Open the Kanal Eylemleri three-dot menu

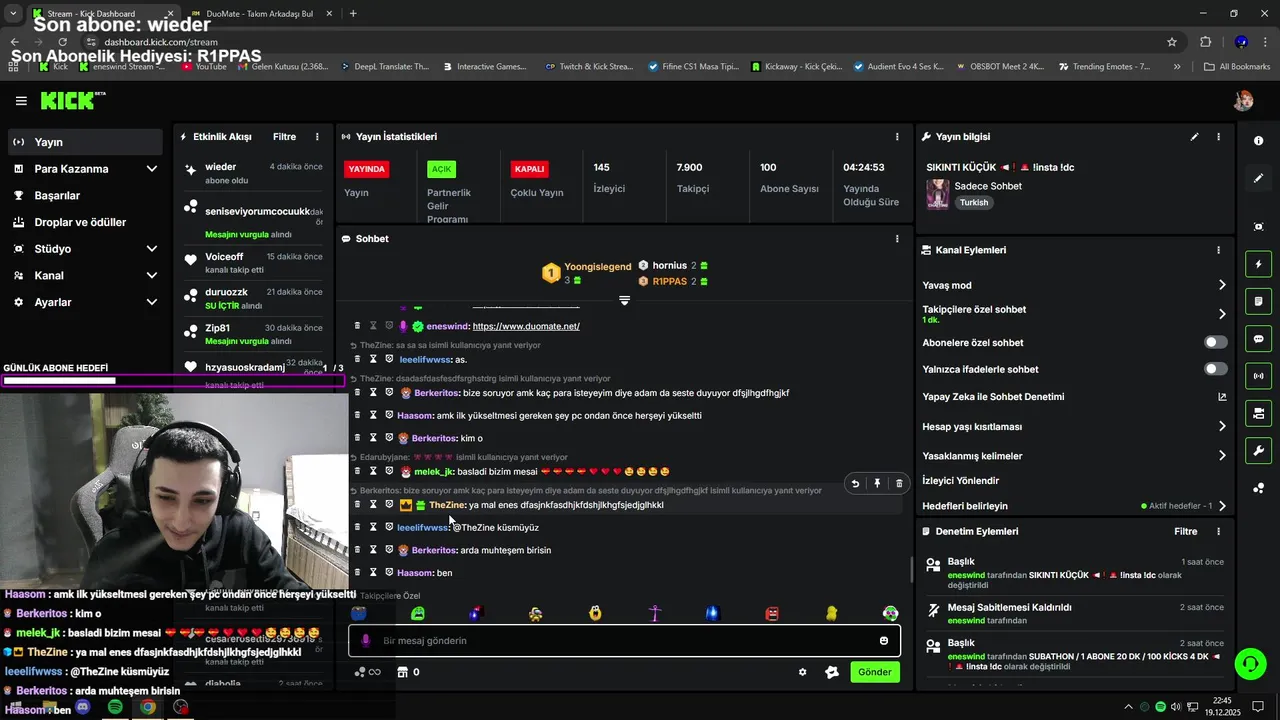click(x=1218, y=250)
